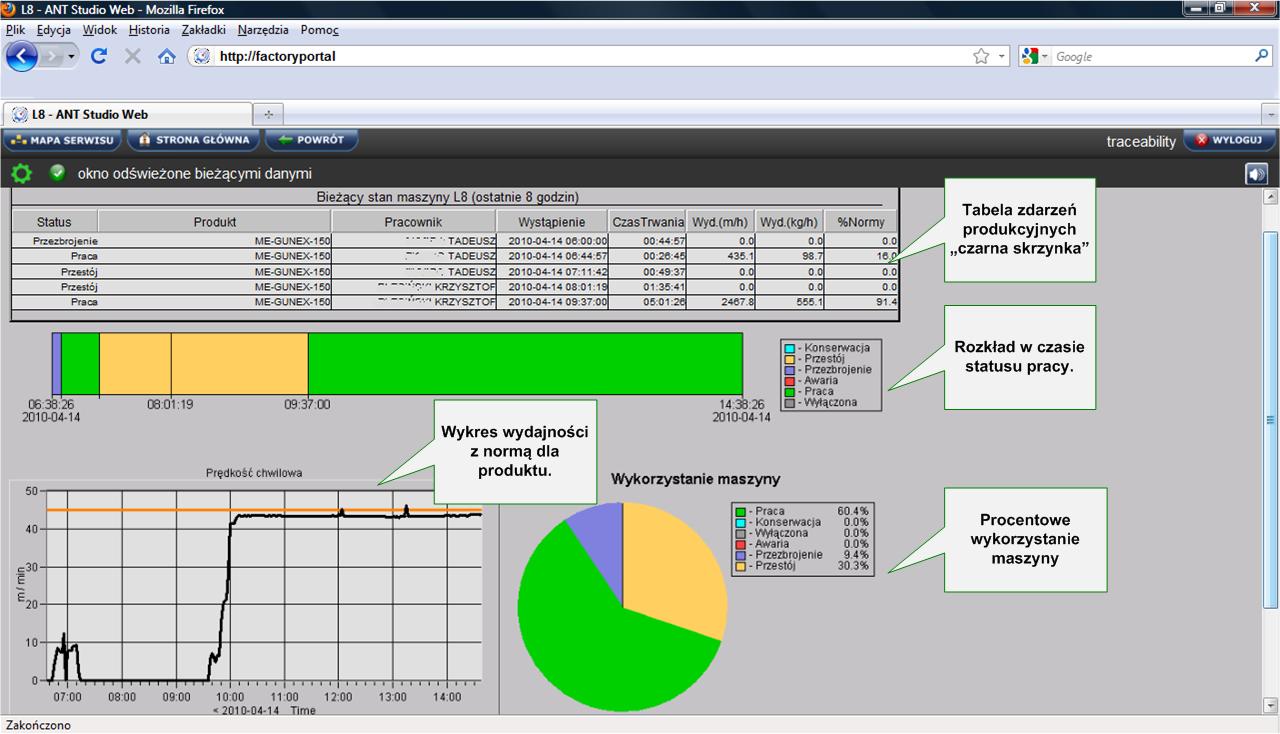Open the MAPA SERWISU button
Viewport: 1280px width, 734px height.
[62, 140]
